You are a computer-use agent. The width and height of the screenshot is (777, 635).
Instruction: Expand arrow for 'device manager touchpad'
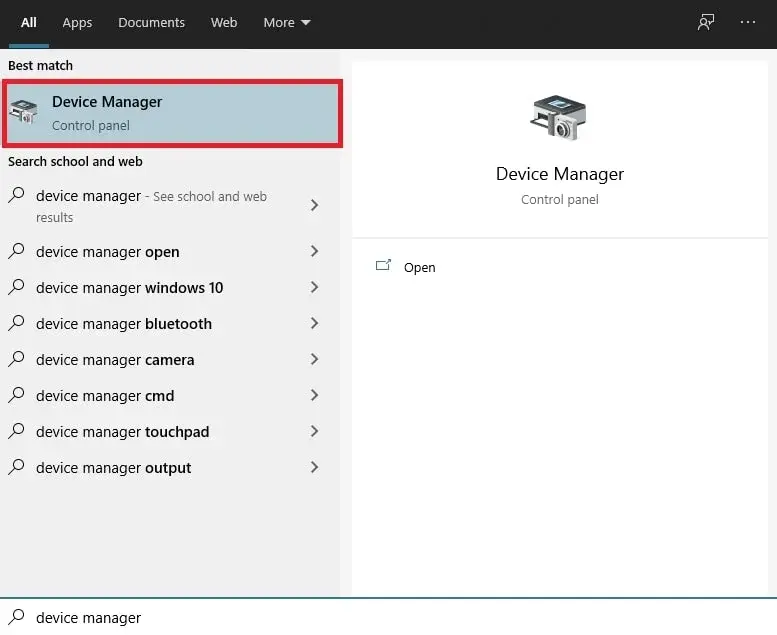coord(314,431)
